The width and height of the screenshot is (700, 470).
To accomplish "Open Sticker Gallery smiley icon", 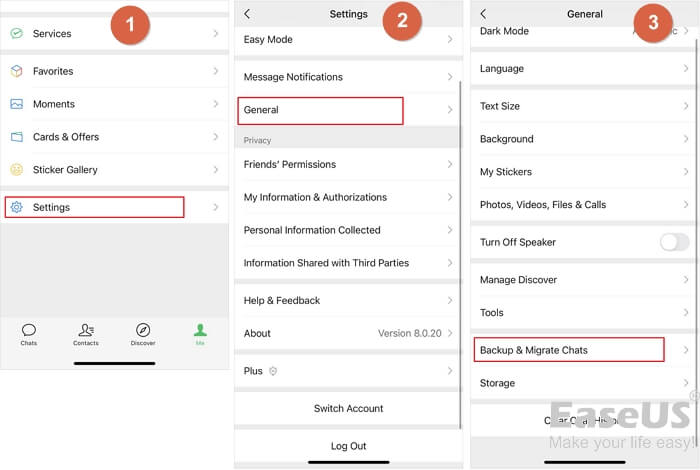I will 16,170.
